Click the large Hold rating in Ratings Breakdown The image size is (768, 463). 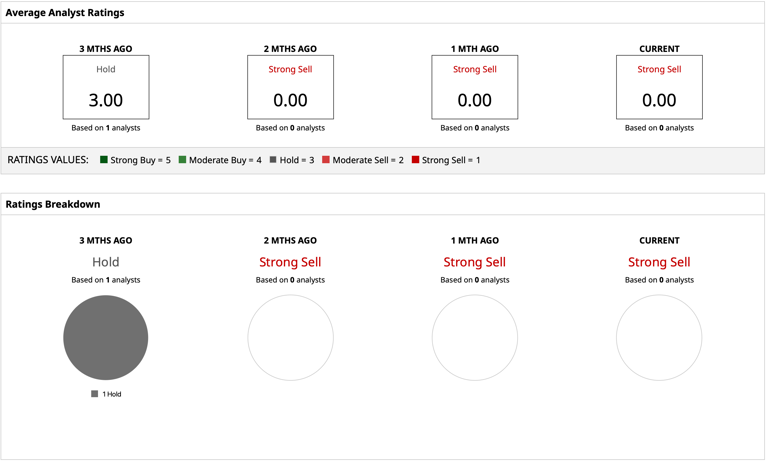(x=106, y=262)
